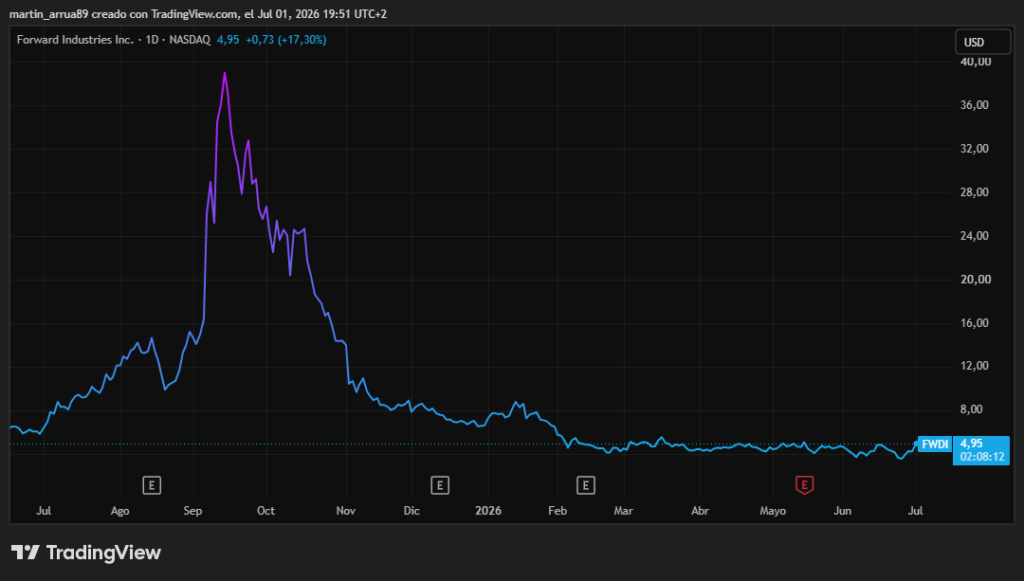Image resolution: width=1024 pixels, height=581 pixels.
Task: Click the 36,00 price axis label
Action: click(x=974, y=105)
